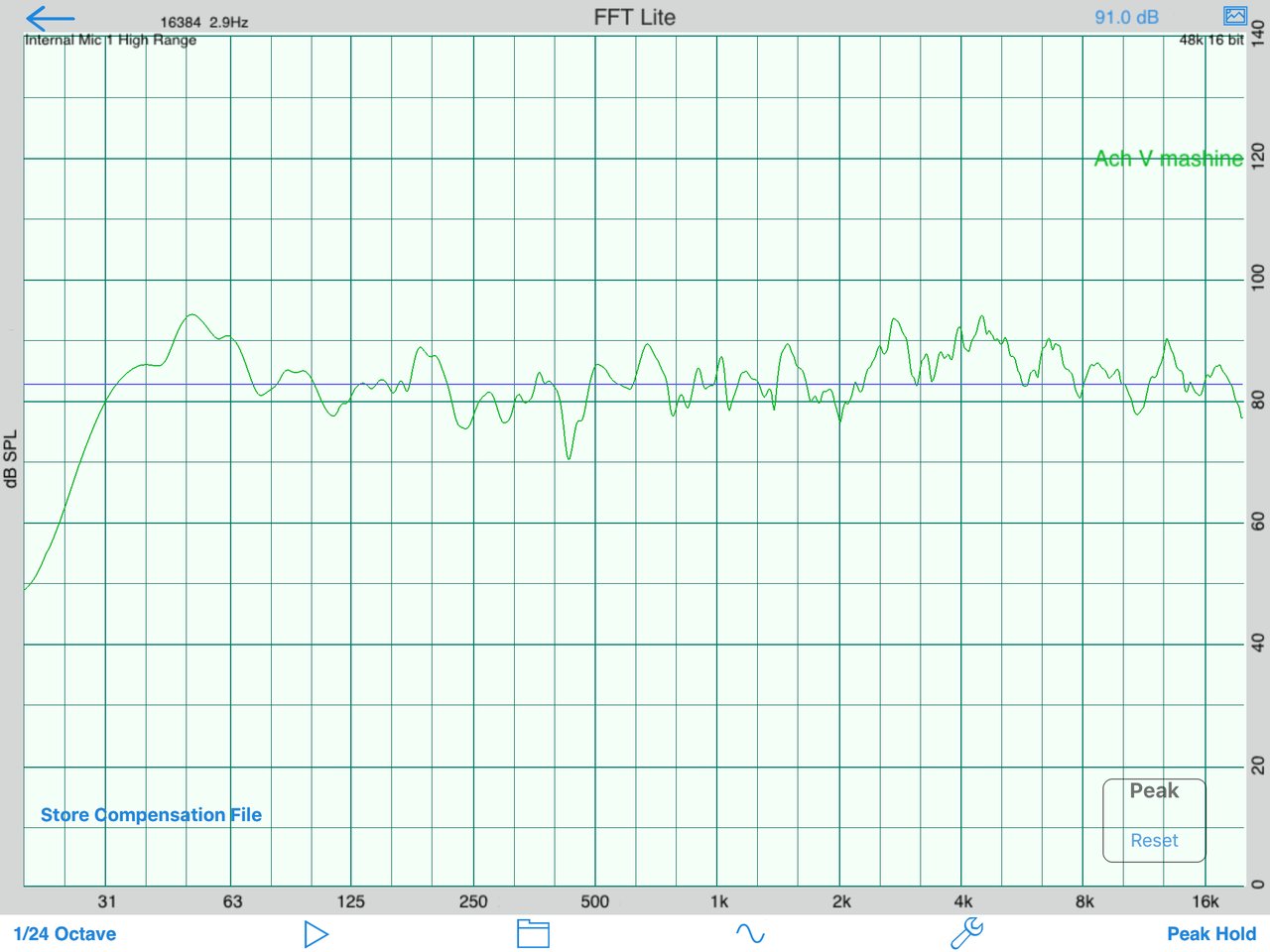This screenshot has height=952, width=1270.
Task: Toggle Peak Hold mode
Action: pos(1211,934)
